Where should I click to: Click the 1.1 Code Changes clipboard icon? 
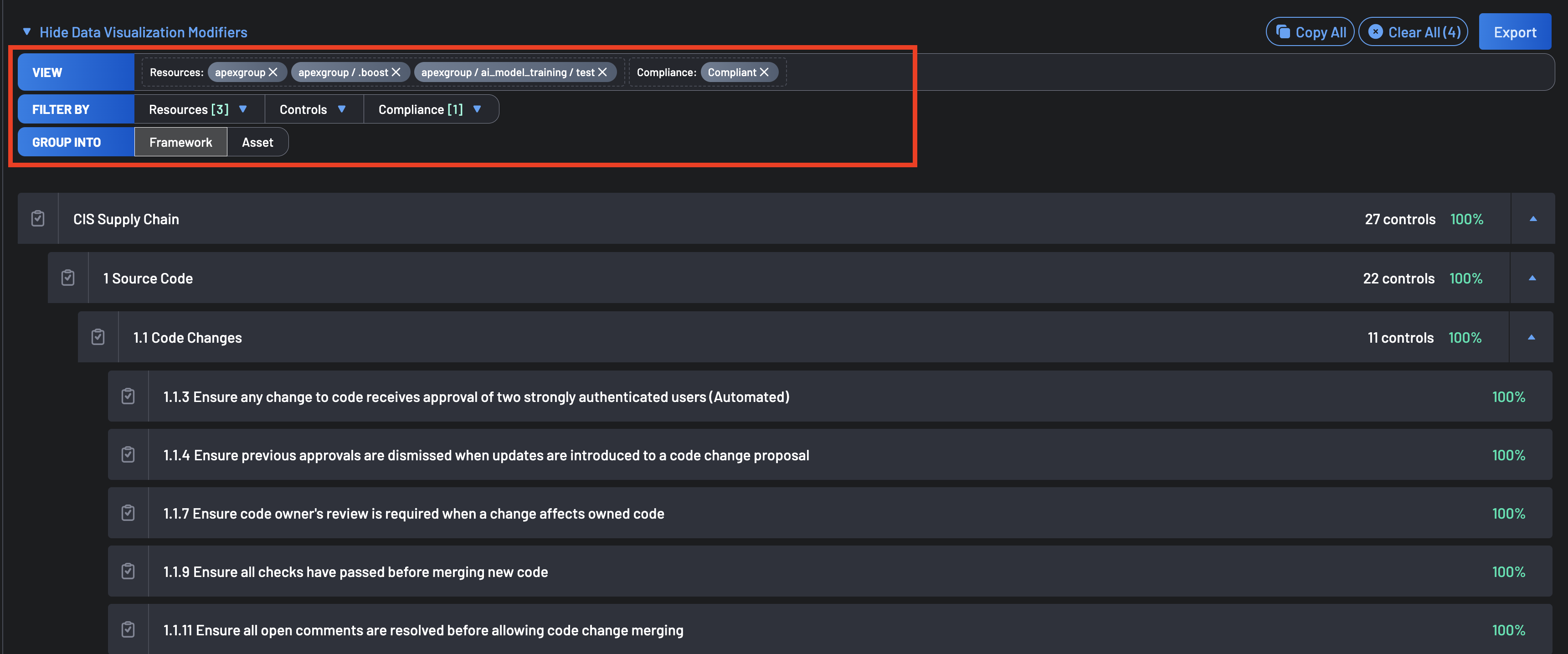pos(98,336)
